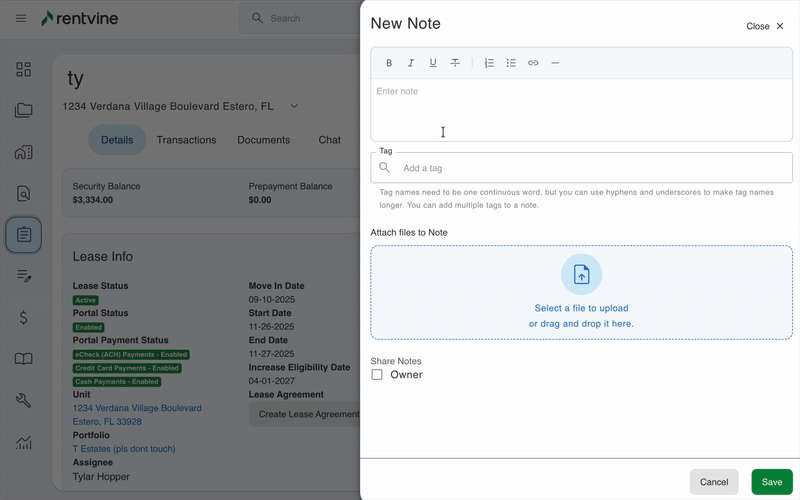Insert a numbered list in note
This screenshot has height=500, width=800.
click(x=489, y=63)
